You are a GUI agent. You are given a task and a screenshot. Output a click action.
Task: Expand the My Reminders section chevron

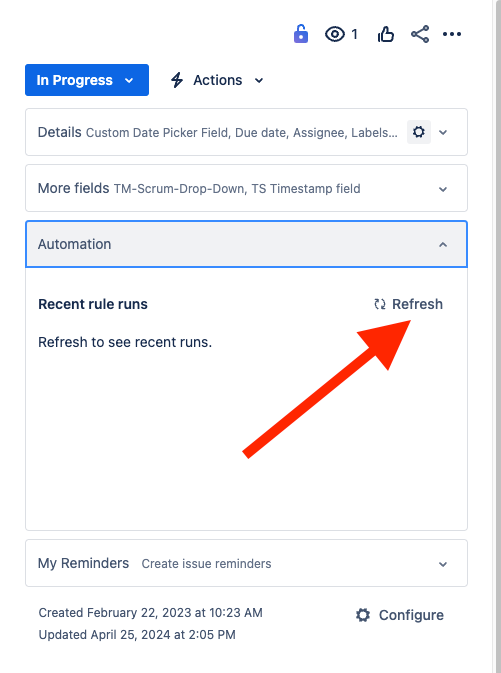click(x=443, y=564)
